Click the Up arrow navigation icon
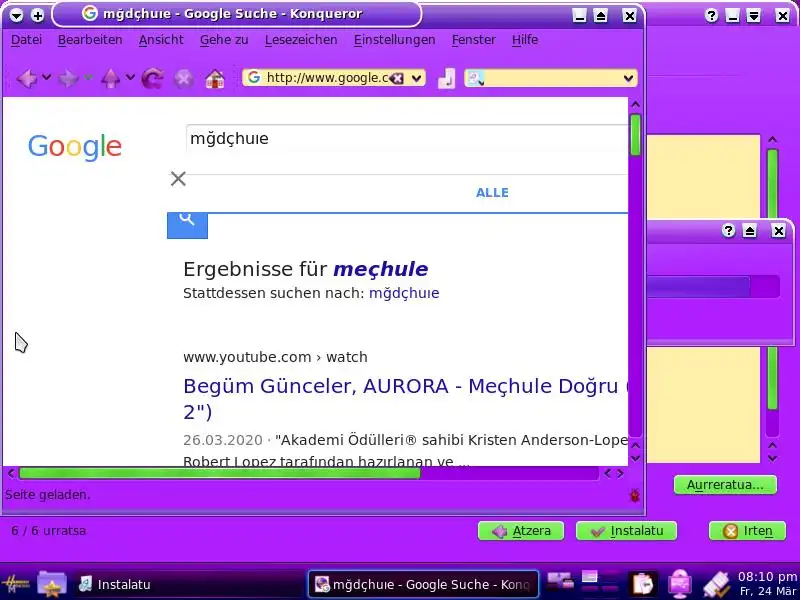Image resolution: width=800 pixels, height=600 pixels. point(110,79)
